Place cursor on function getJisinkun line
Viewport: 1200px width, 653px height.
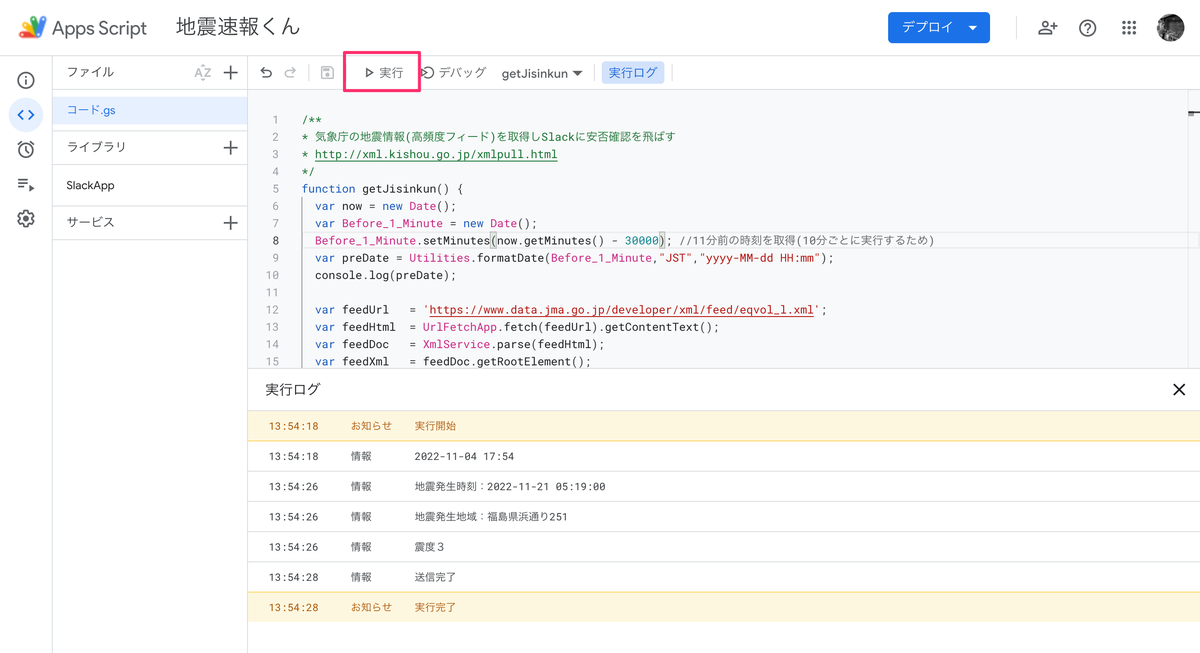tap(382, 189)
